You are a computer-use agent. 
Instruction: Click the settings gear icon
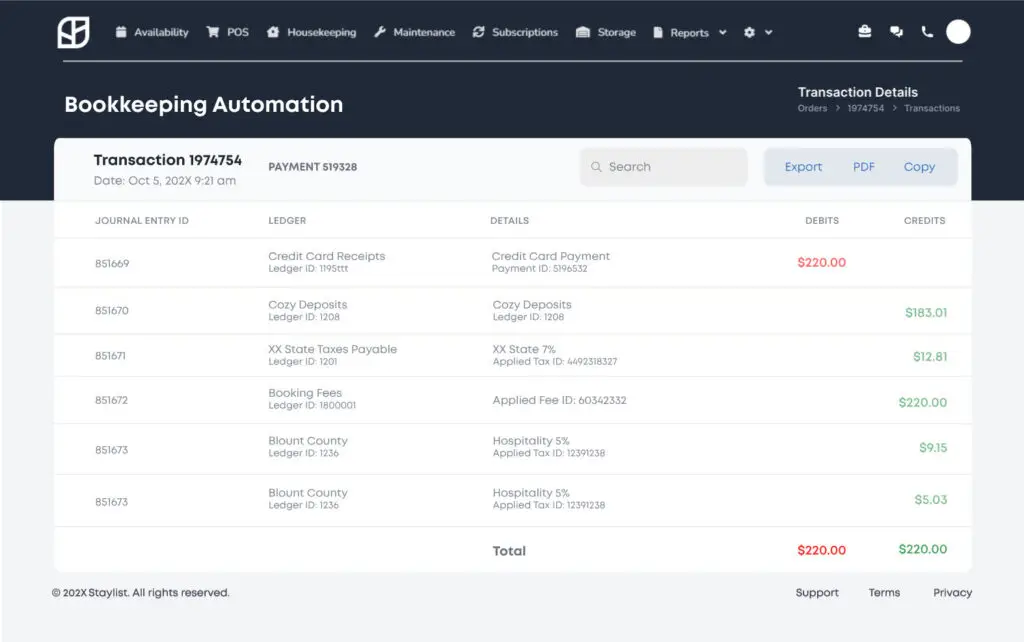750,32
